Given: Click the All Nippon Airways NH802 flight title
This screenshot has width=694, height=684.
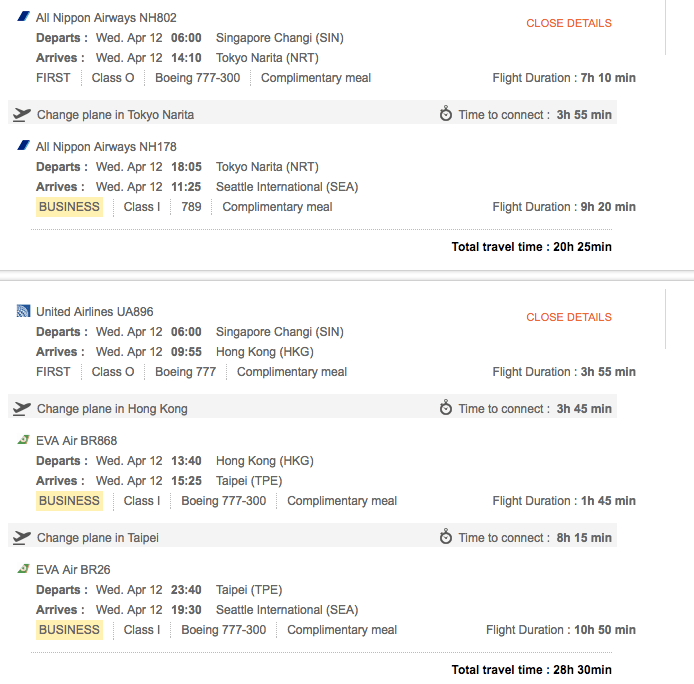Looking at the screenshot, I should tap(106, 18).
